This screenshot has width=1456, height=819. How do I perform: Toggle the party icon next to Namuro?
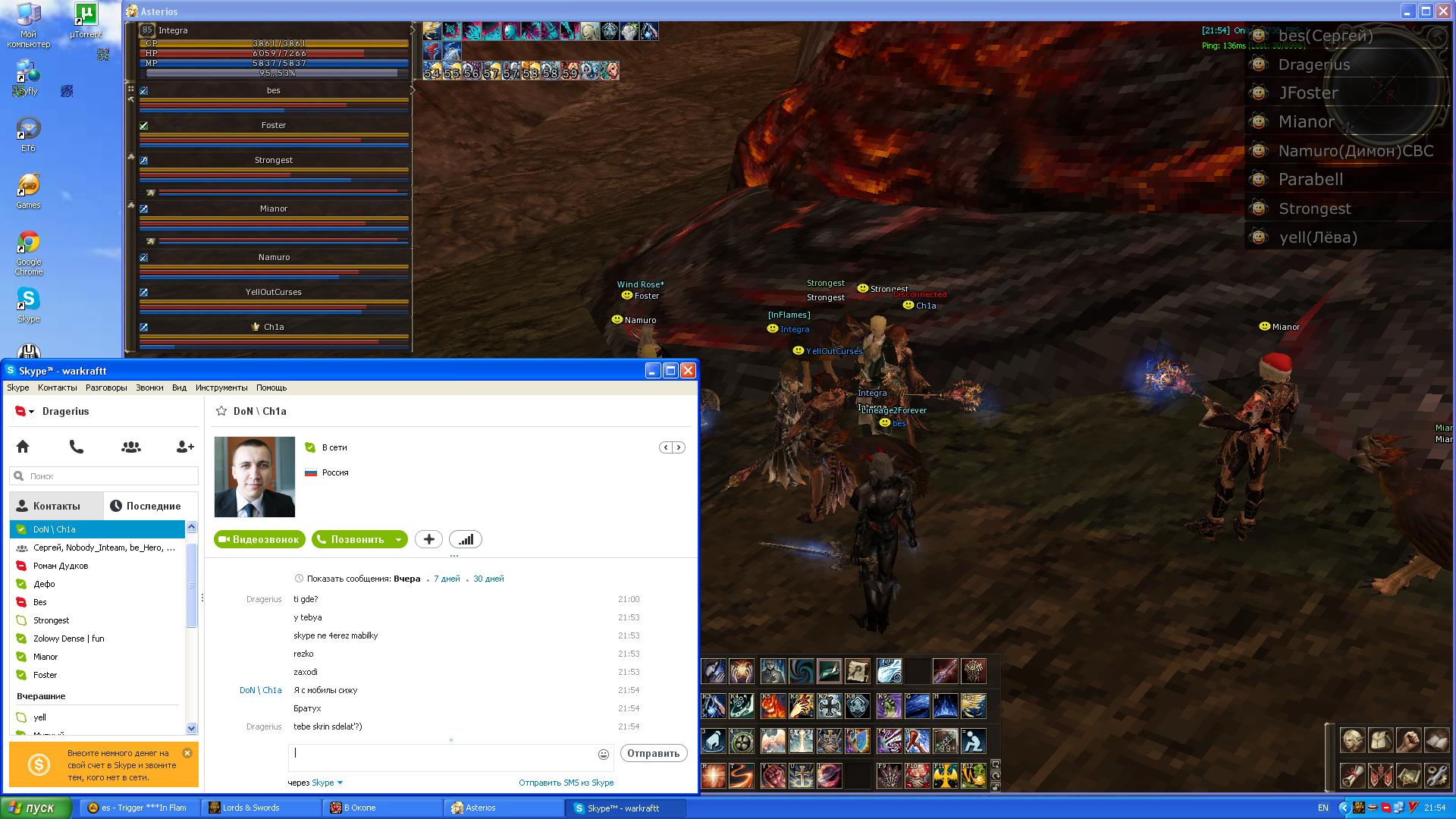point(144,258)
